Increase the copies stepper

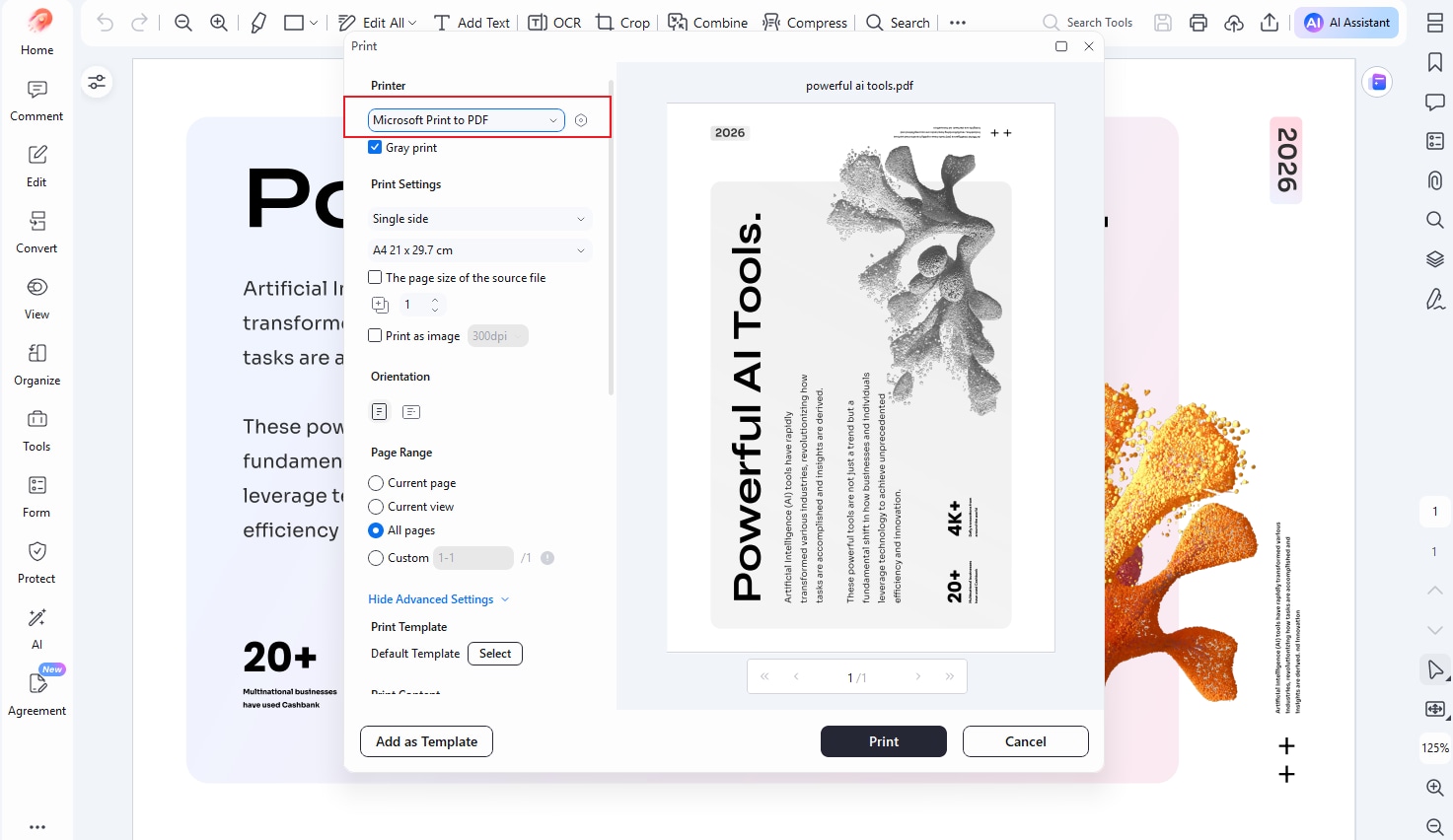435,300
